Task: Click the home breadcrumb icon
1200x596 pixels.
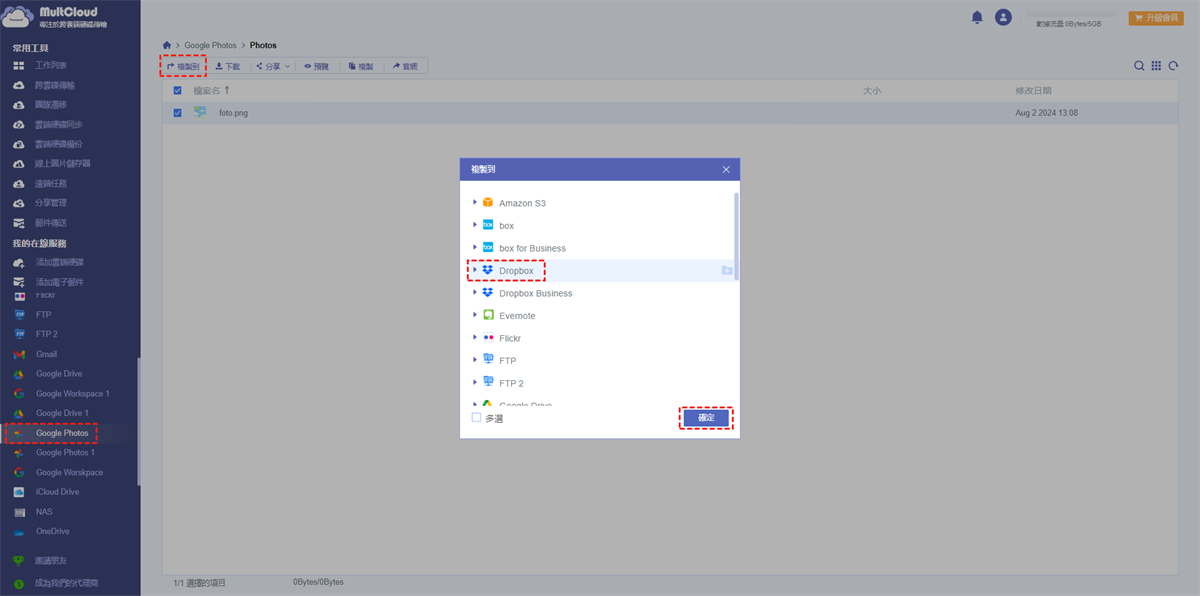Action: [x=167, y=45]
